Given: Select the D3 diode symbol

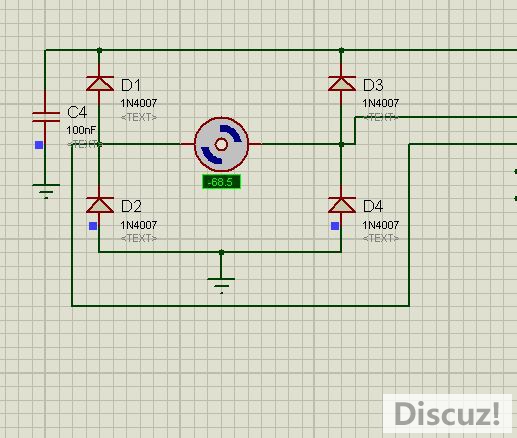Looking at the screenshot, I should 342,83.
